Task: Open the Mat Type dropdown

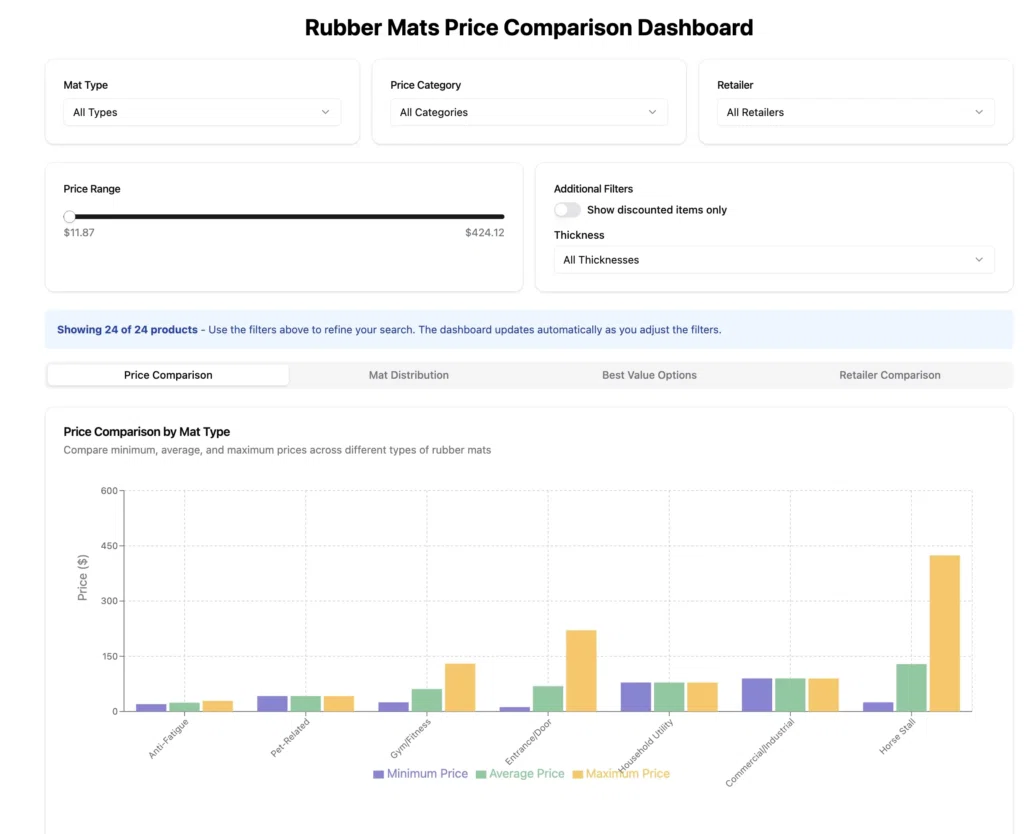Action: click(x=202, y=112)
